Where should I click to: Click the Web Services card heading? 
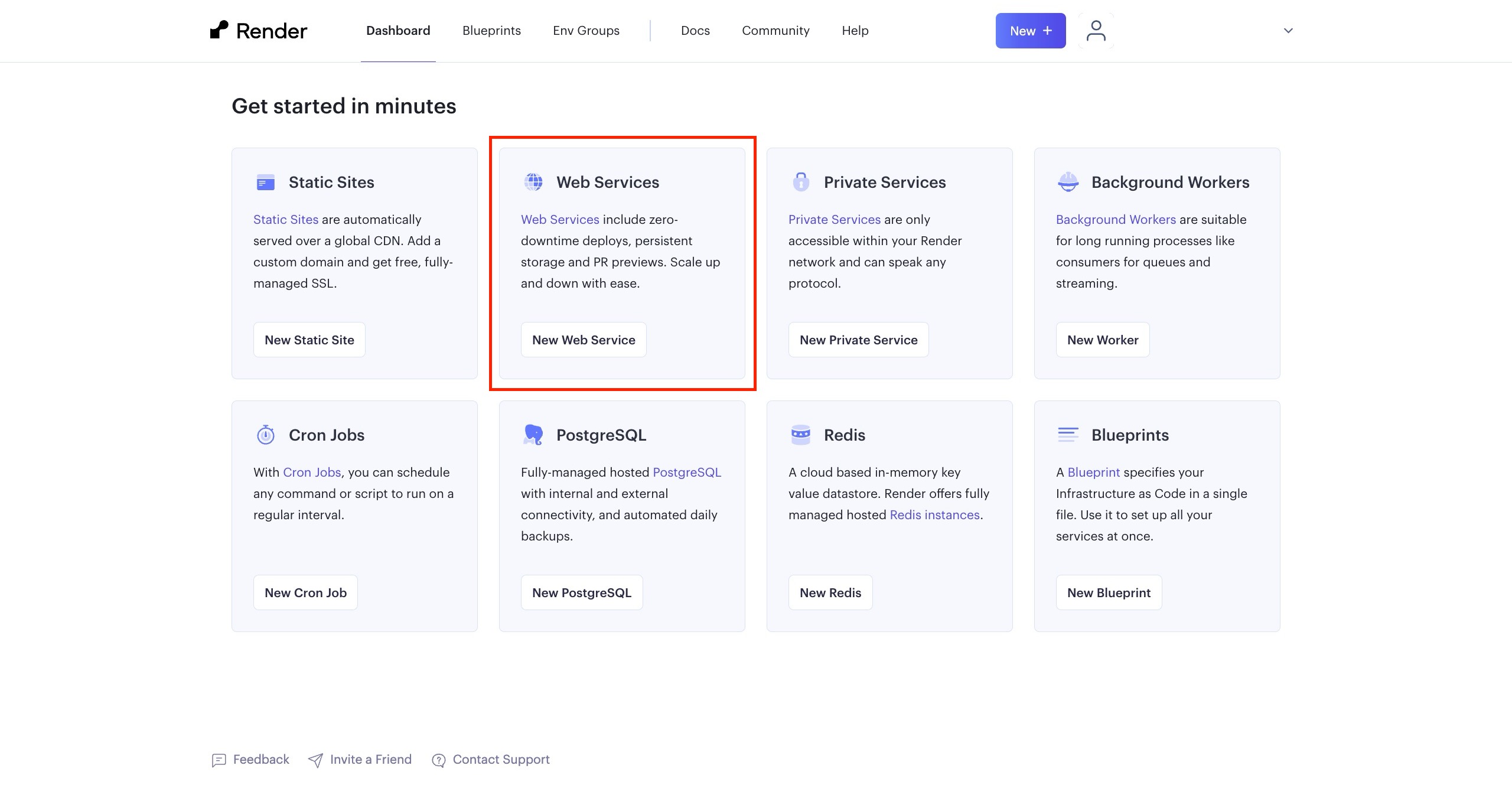[x=608, y=182]
